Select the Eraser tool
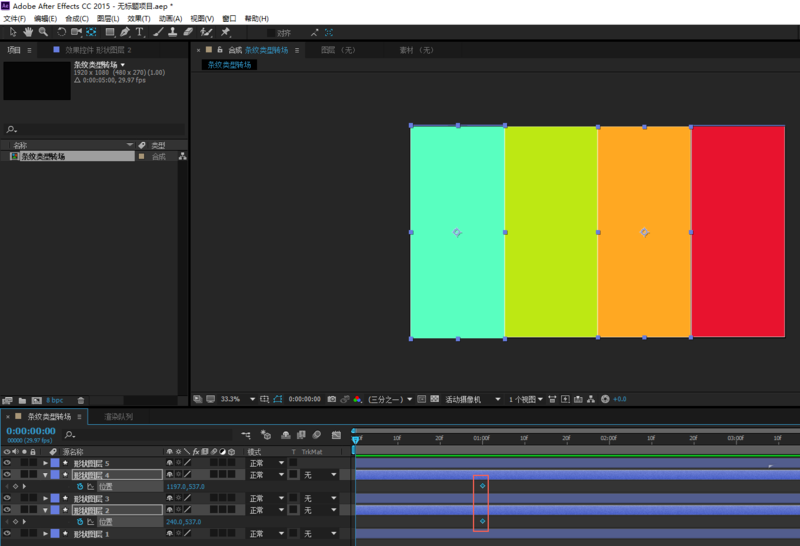Viewport: 800px width, 546px height. (x=188, y=32)
